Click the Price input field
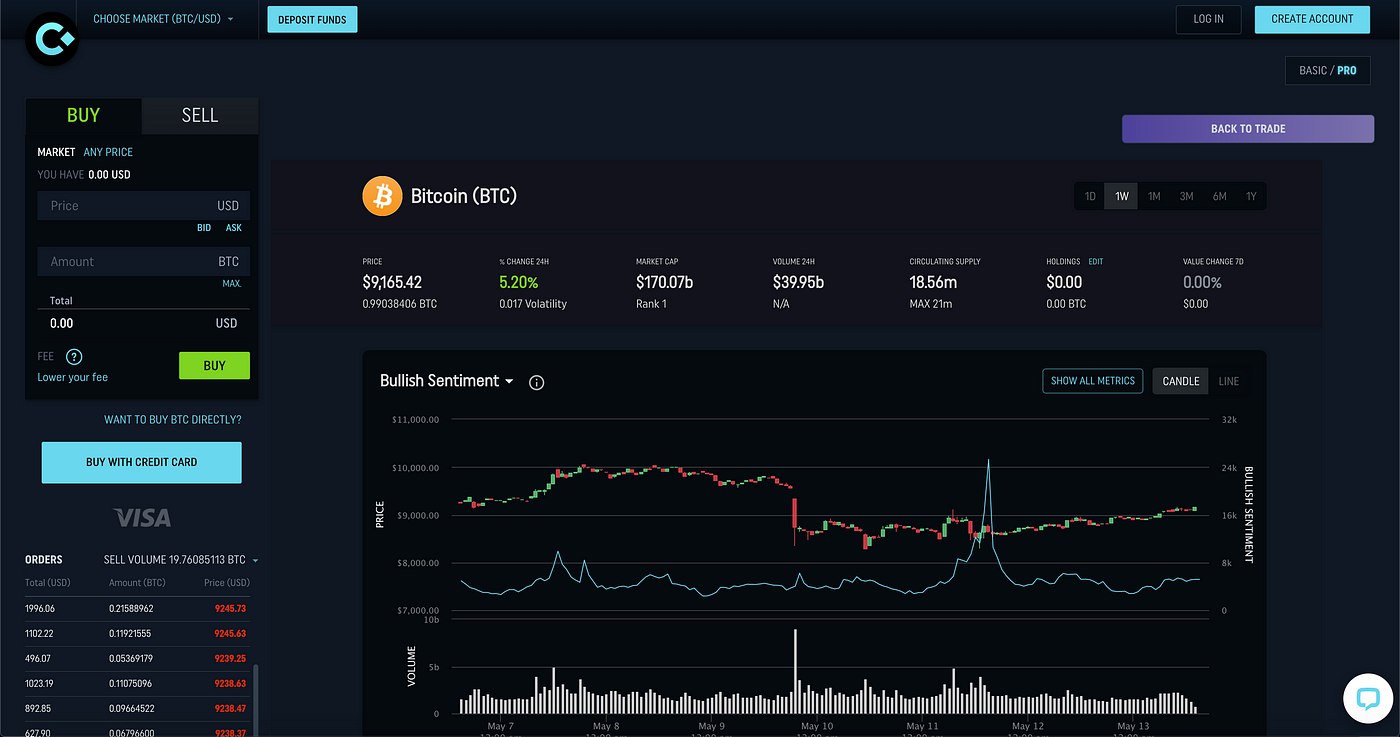Image resolution: width=1400 pixels, height=737 pixels. click(144, 206)
